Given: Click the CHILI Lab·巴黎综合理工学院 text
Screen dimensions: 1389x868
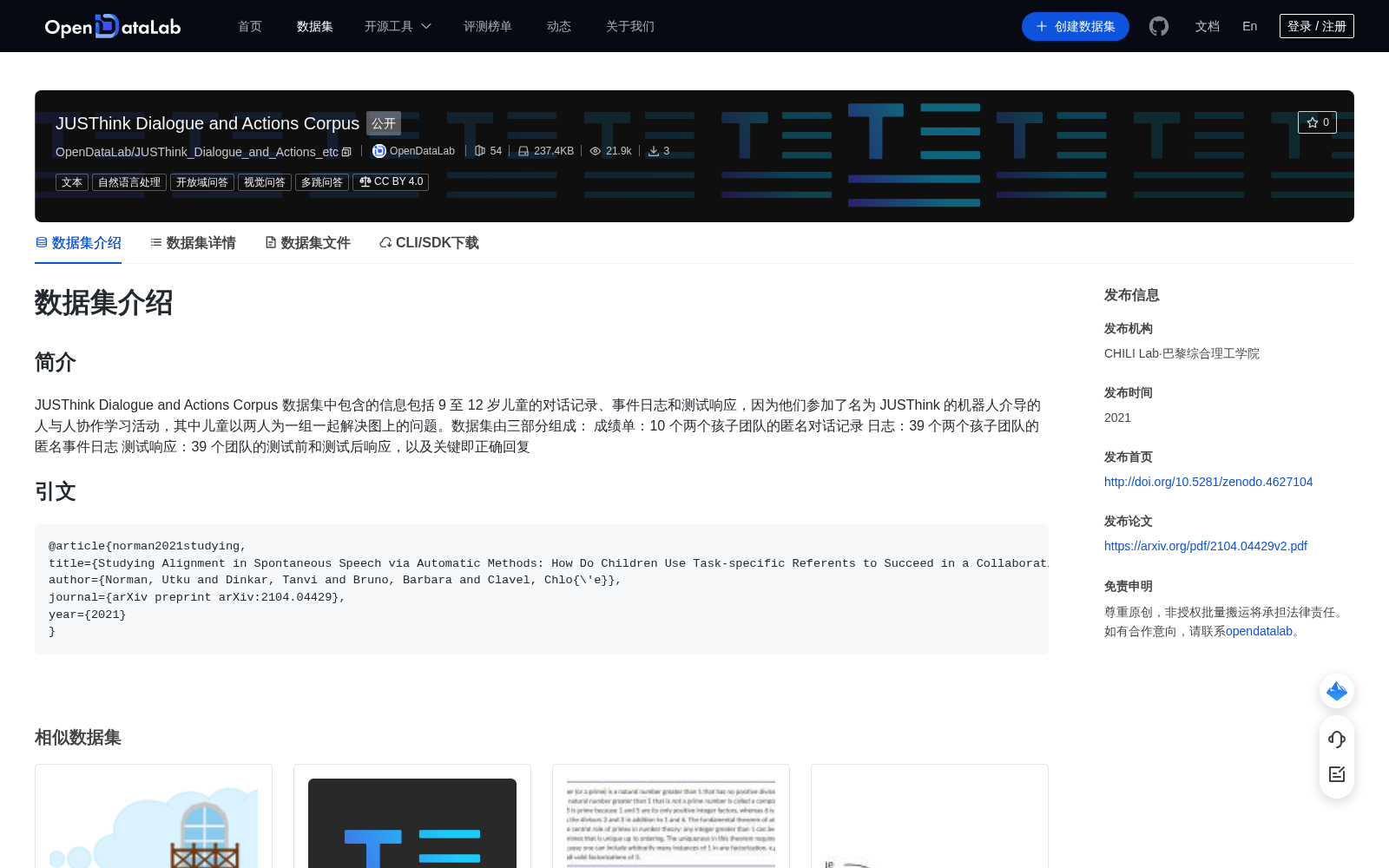Looking at the screenshot, I should [1182, 353].
